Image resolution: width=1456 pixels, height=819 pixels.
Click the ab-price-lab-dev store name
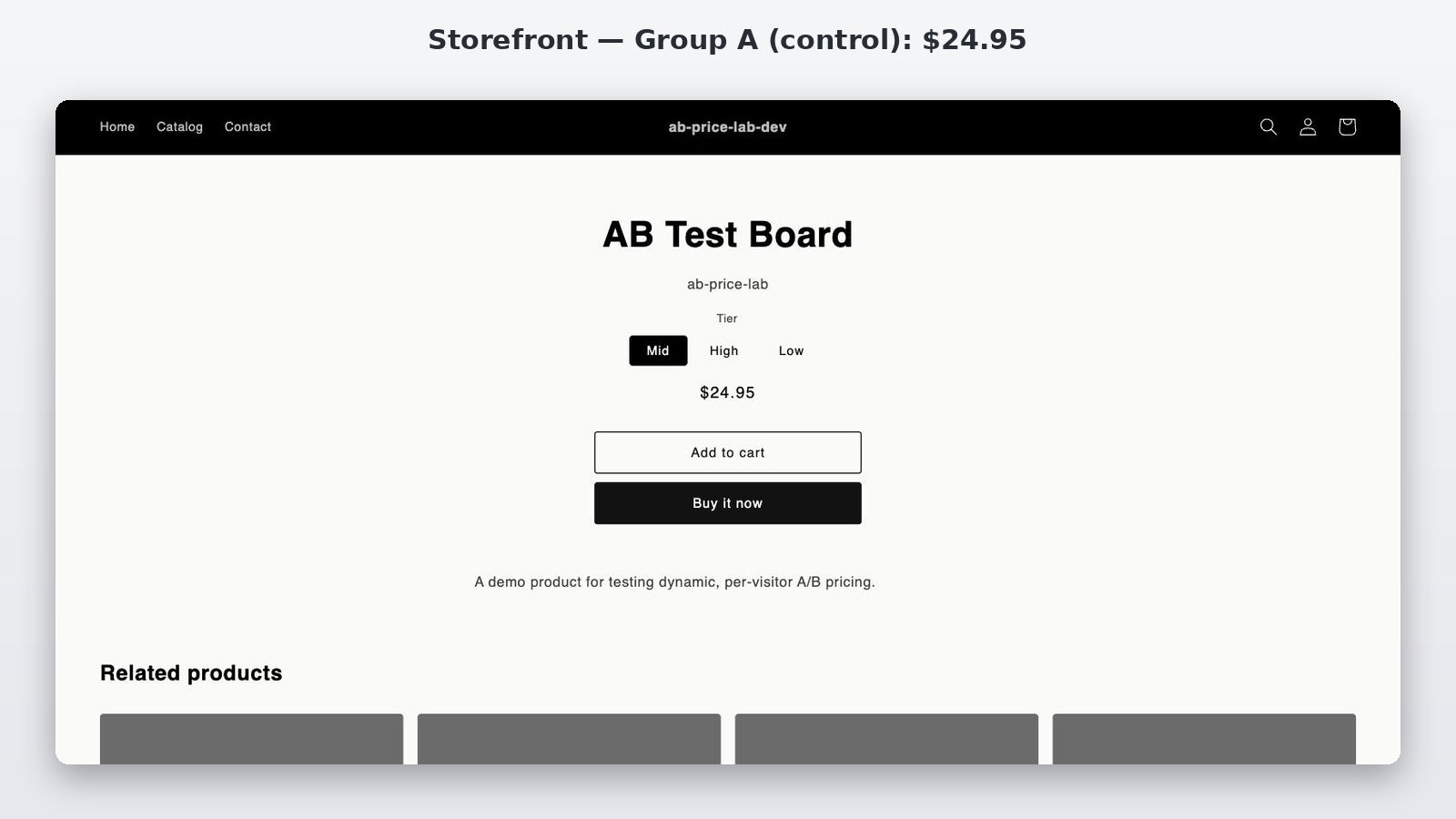pyautogui.click(x=727, y=127)
